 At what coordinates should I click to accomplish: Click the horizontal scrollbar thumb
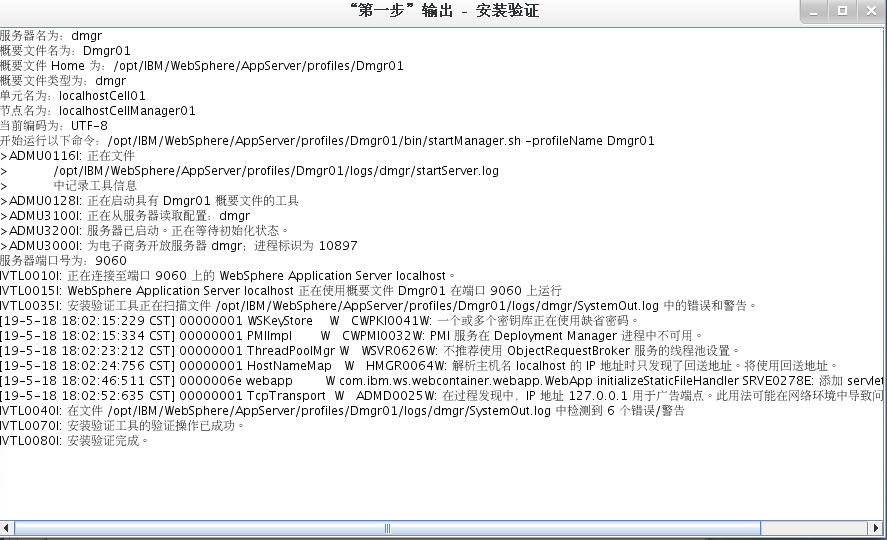click(387, 528)
